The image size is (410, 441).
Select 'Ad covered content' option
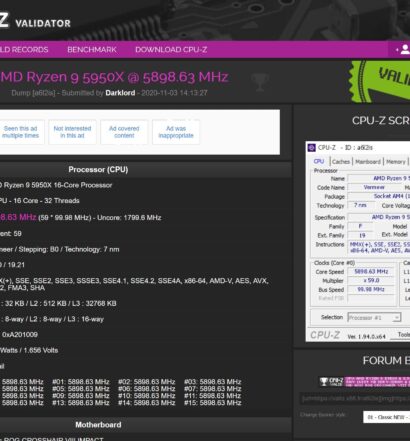point(124,132)
